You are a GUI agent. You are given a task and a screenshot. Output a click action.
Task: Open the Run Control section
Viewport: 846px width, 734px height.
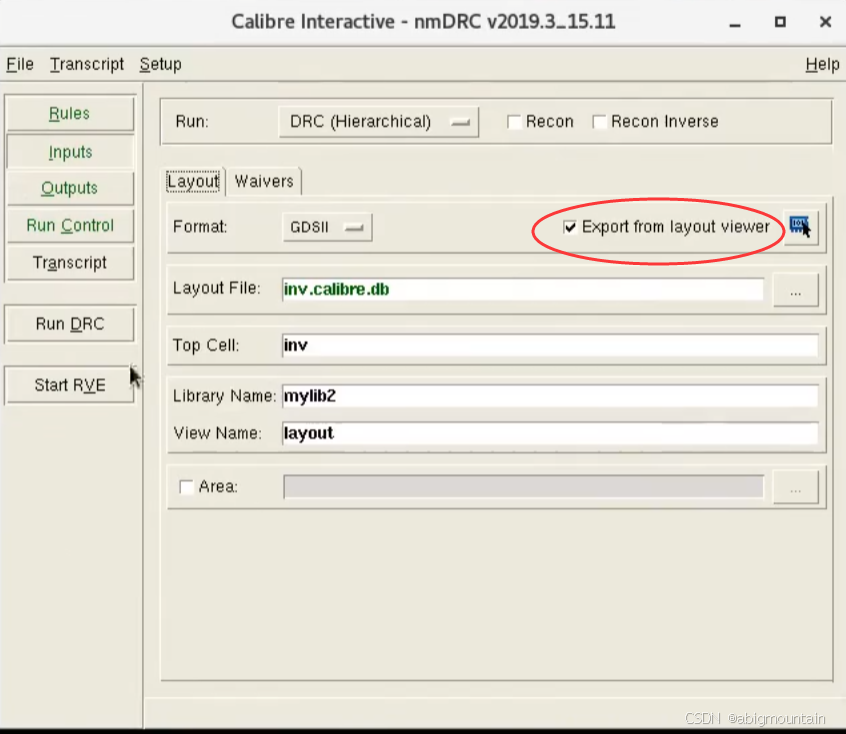tap(69, 225)
